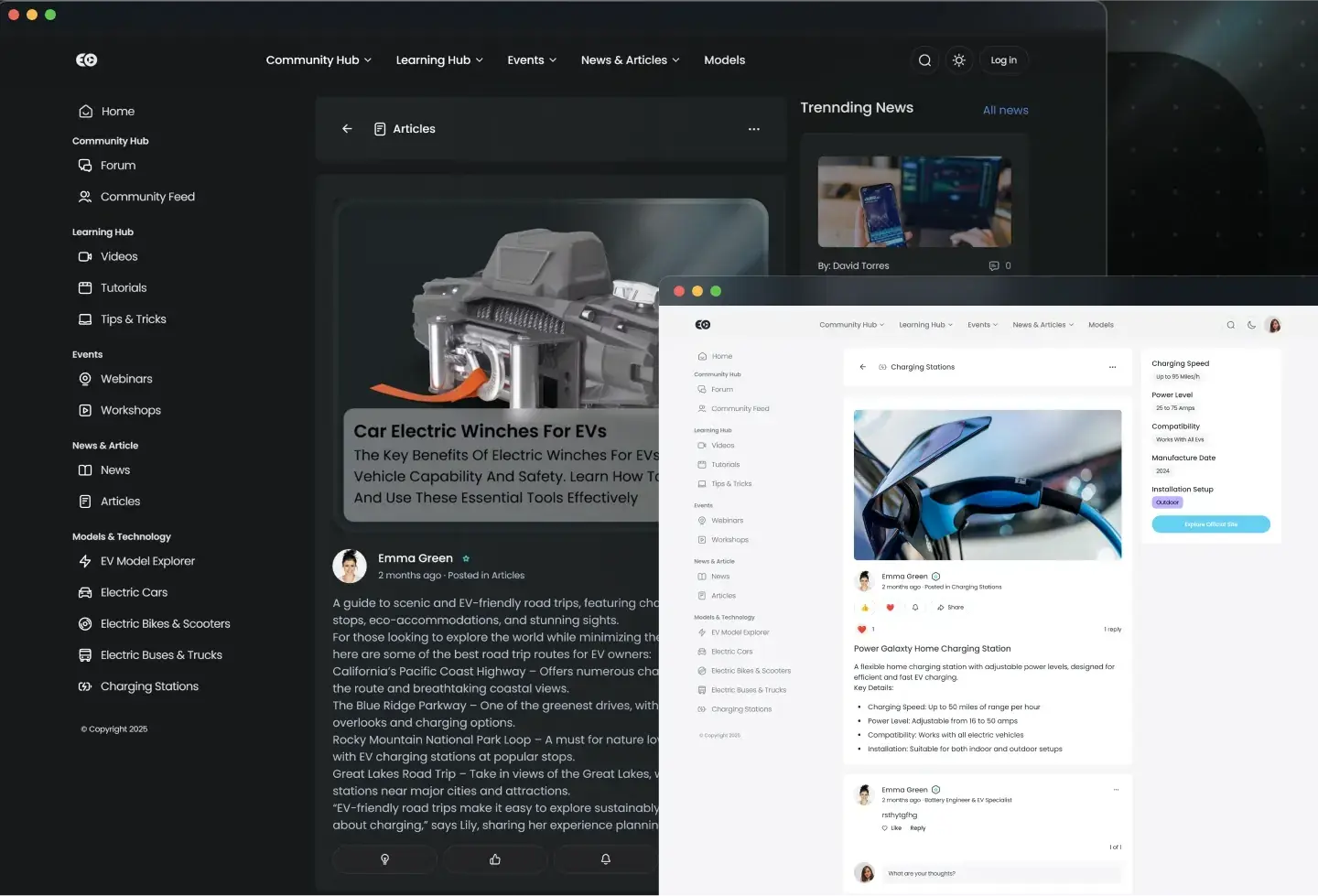Open more options on Articles header
1318x896 pixels.
point(754,129)
